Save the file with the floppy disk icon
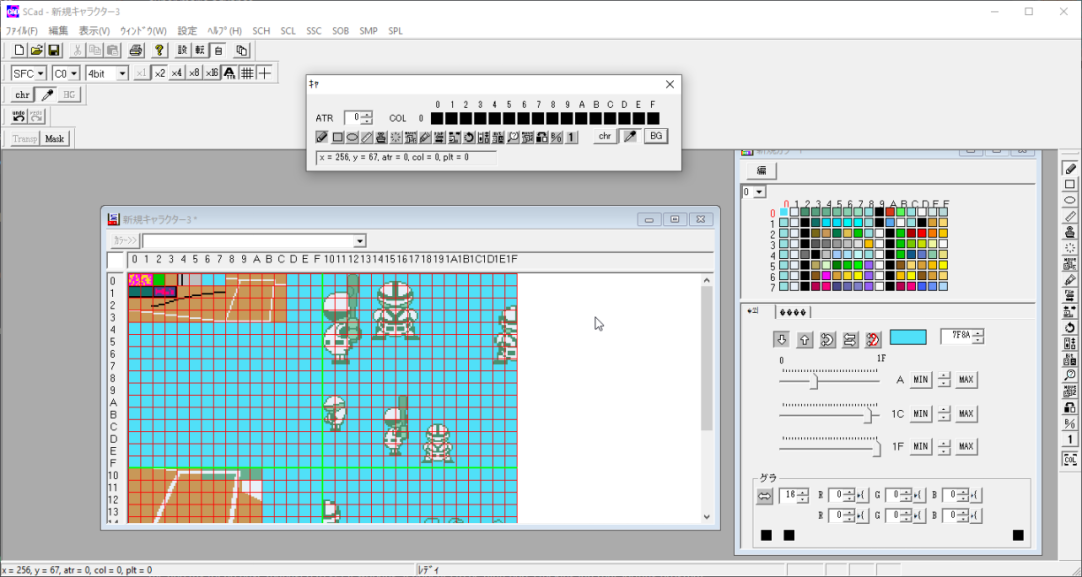 coord(54,50)
